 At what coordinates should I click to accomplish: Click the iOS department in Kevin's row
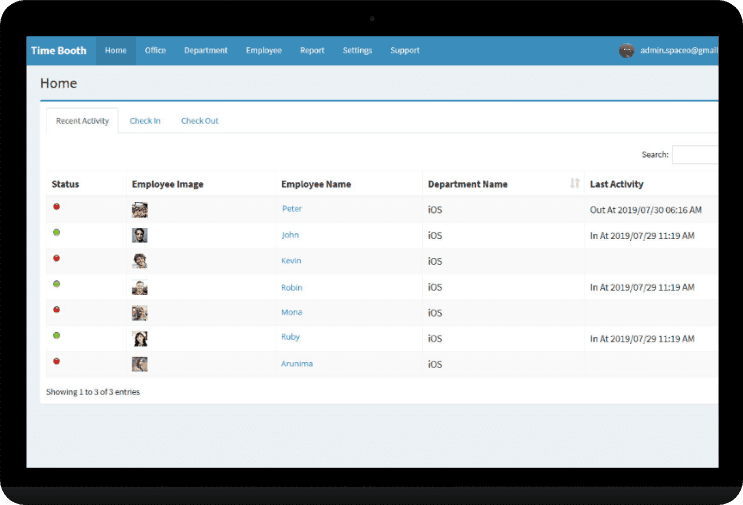435,262
